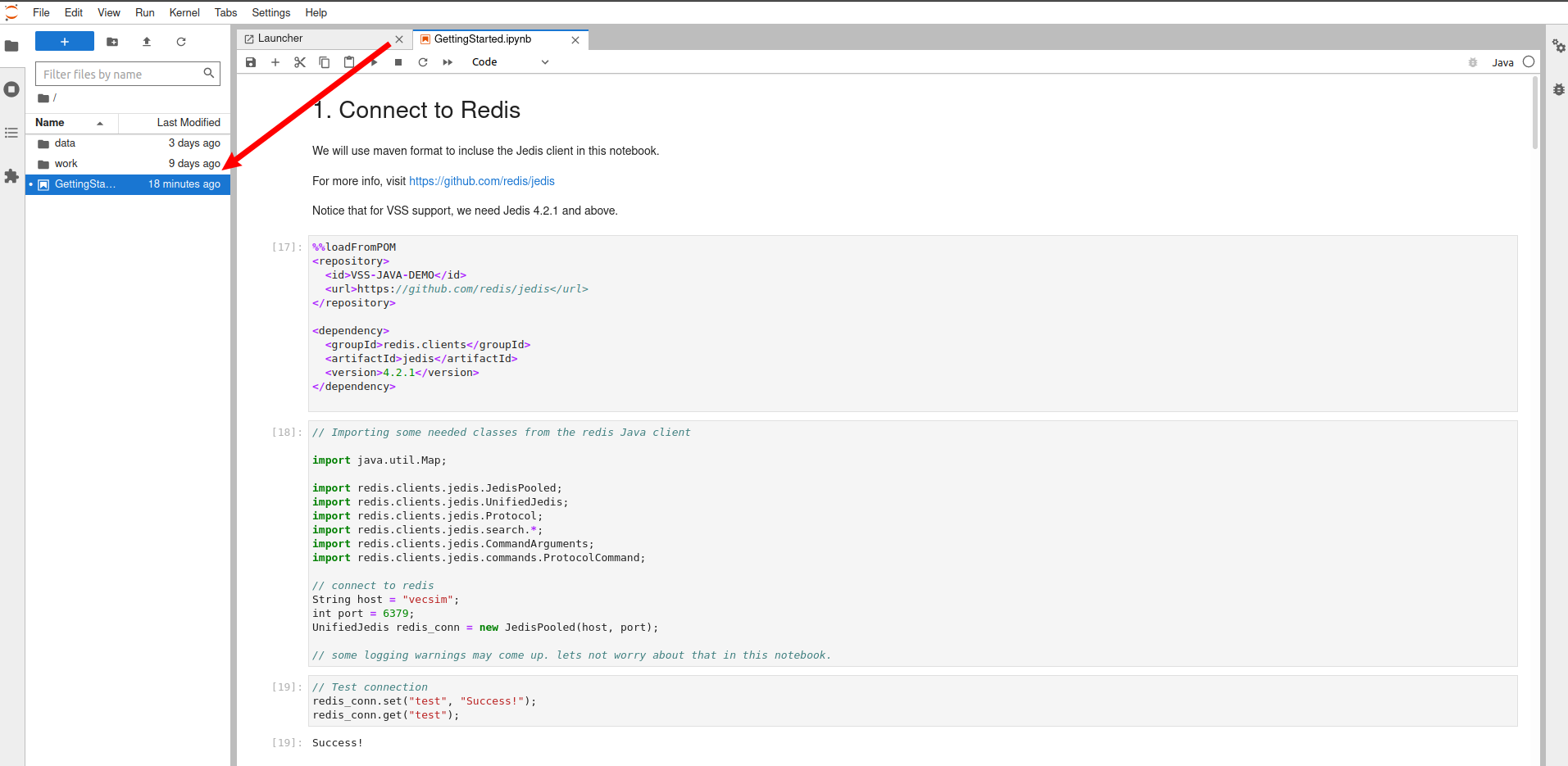The image size is (1568, 766).
Task: Click the Jupyter logo icon
Action: 11,12
